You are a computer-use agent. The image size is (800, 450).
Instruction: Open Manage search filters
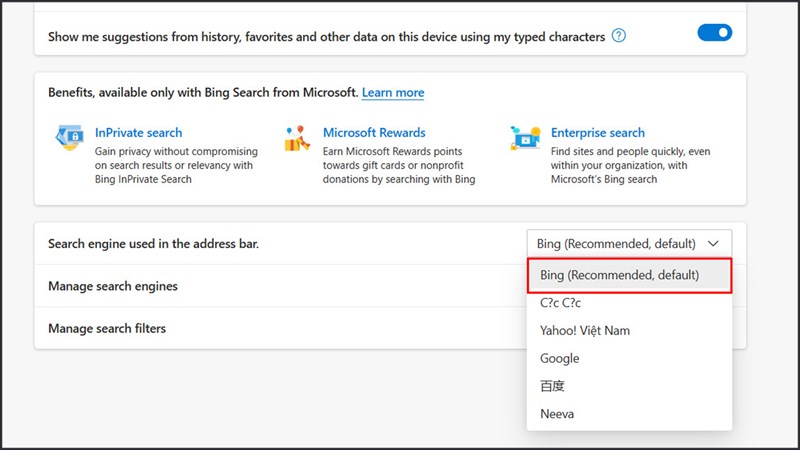point(107,328)
